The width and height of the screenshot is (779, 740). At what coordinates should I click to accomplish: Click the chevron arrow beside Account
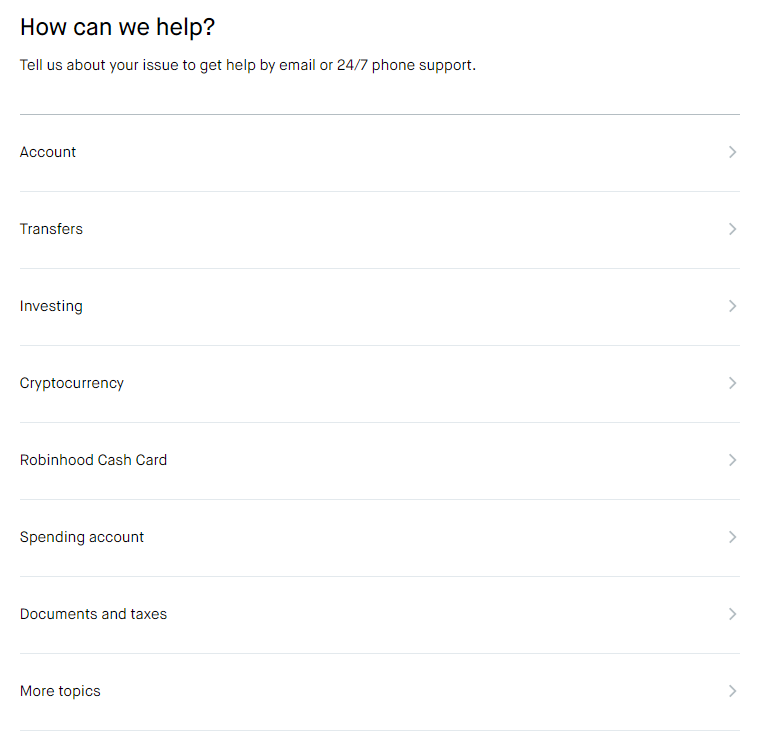(x=732, y=152)
